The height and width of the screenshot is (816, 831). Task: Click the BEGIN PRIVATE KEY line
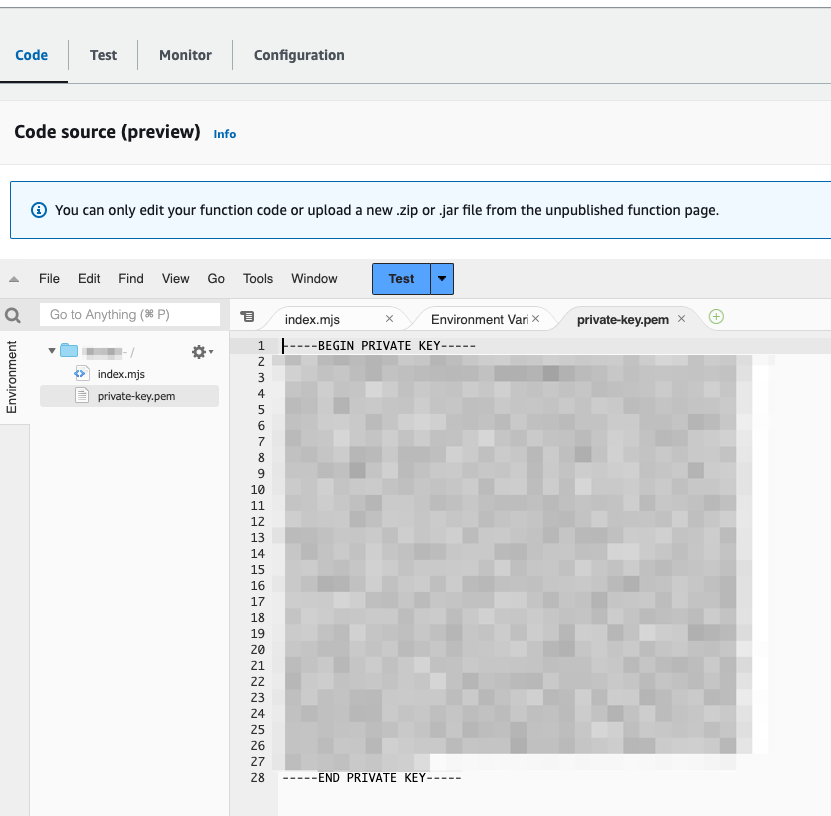(379, 346)
